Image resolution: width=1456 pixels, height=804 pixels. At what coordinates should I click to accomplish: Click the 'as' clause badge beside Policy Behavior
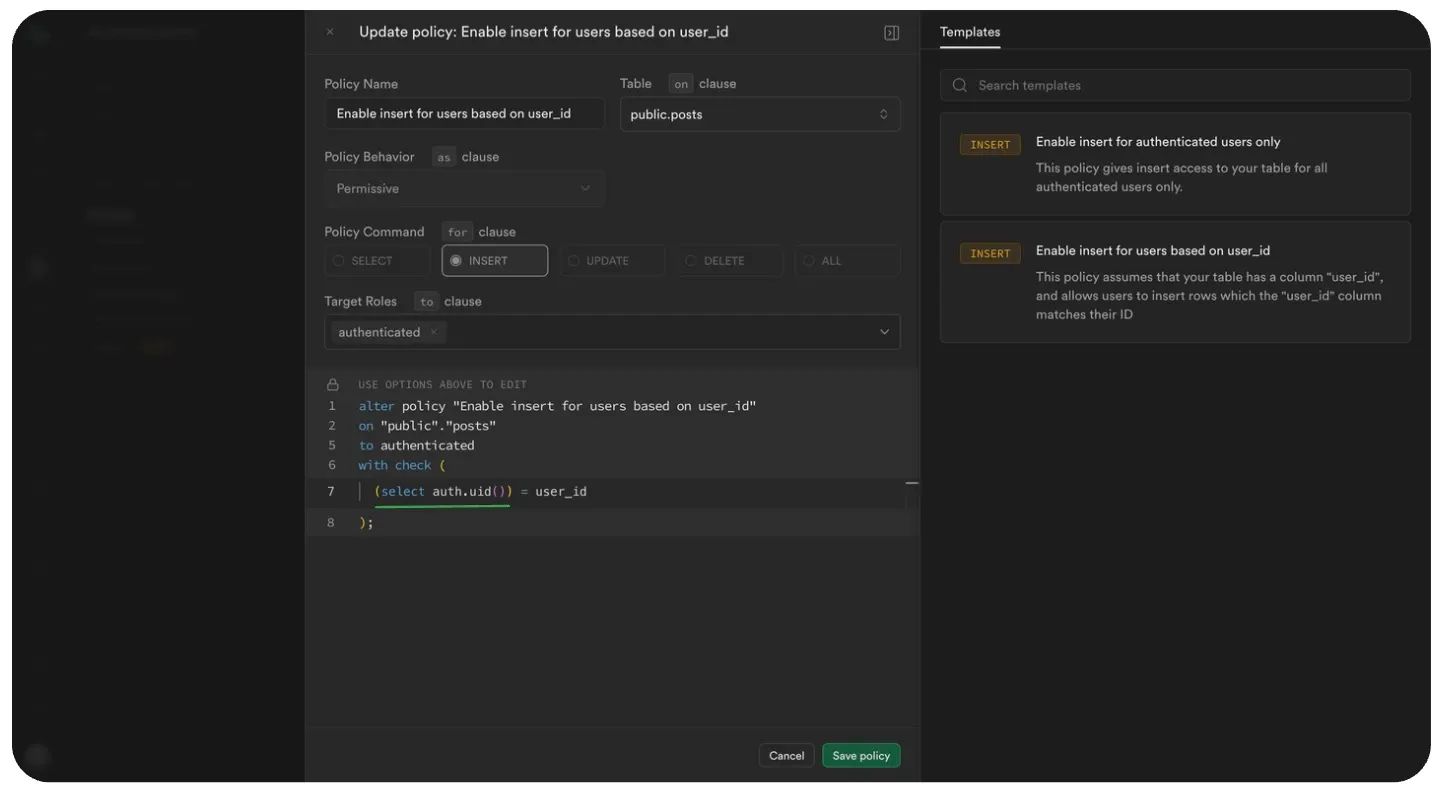(444, 157)
